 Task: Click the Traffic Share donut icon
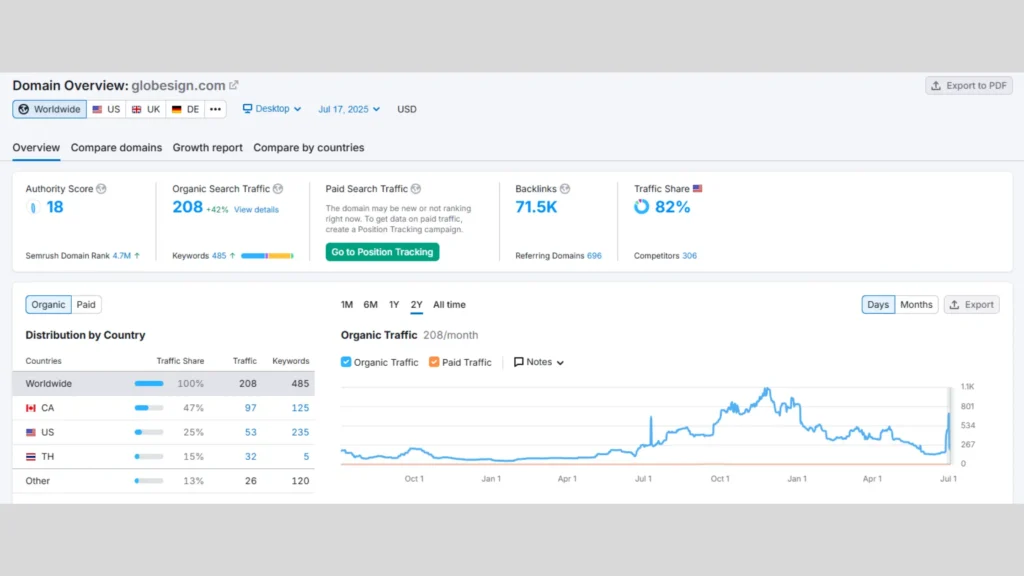(x=641, y=206)
